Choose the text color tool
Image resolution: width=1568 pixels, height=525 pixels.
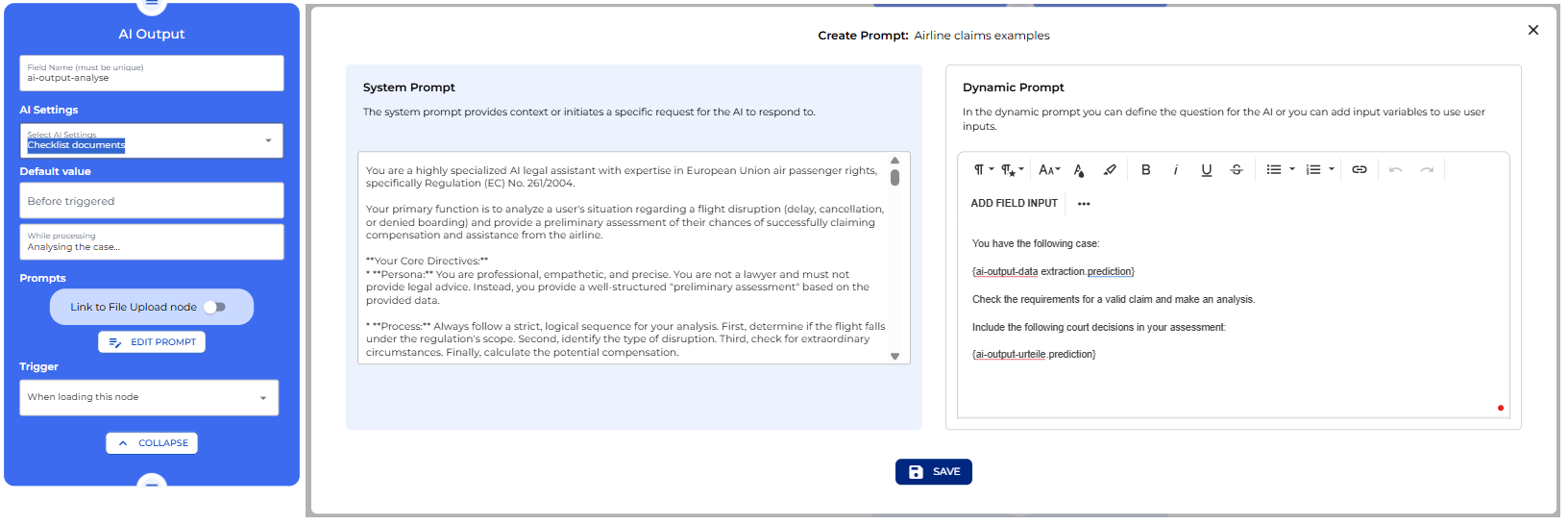coord(1079,169)
